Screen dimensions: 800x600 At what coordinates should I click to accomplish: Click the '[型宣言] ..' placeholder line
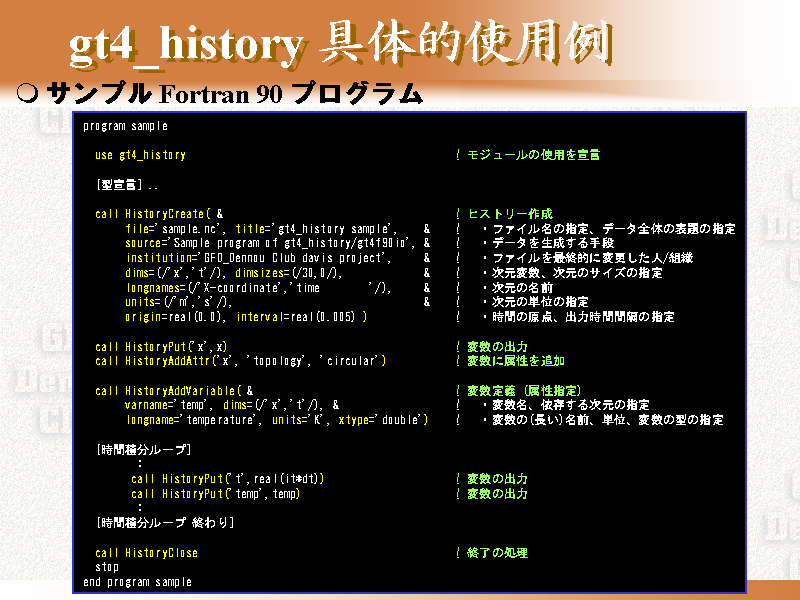click(127, 185)
